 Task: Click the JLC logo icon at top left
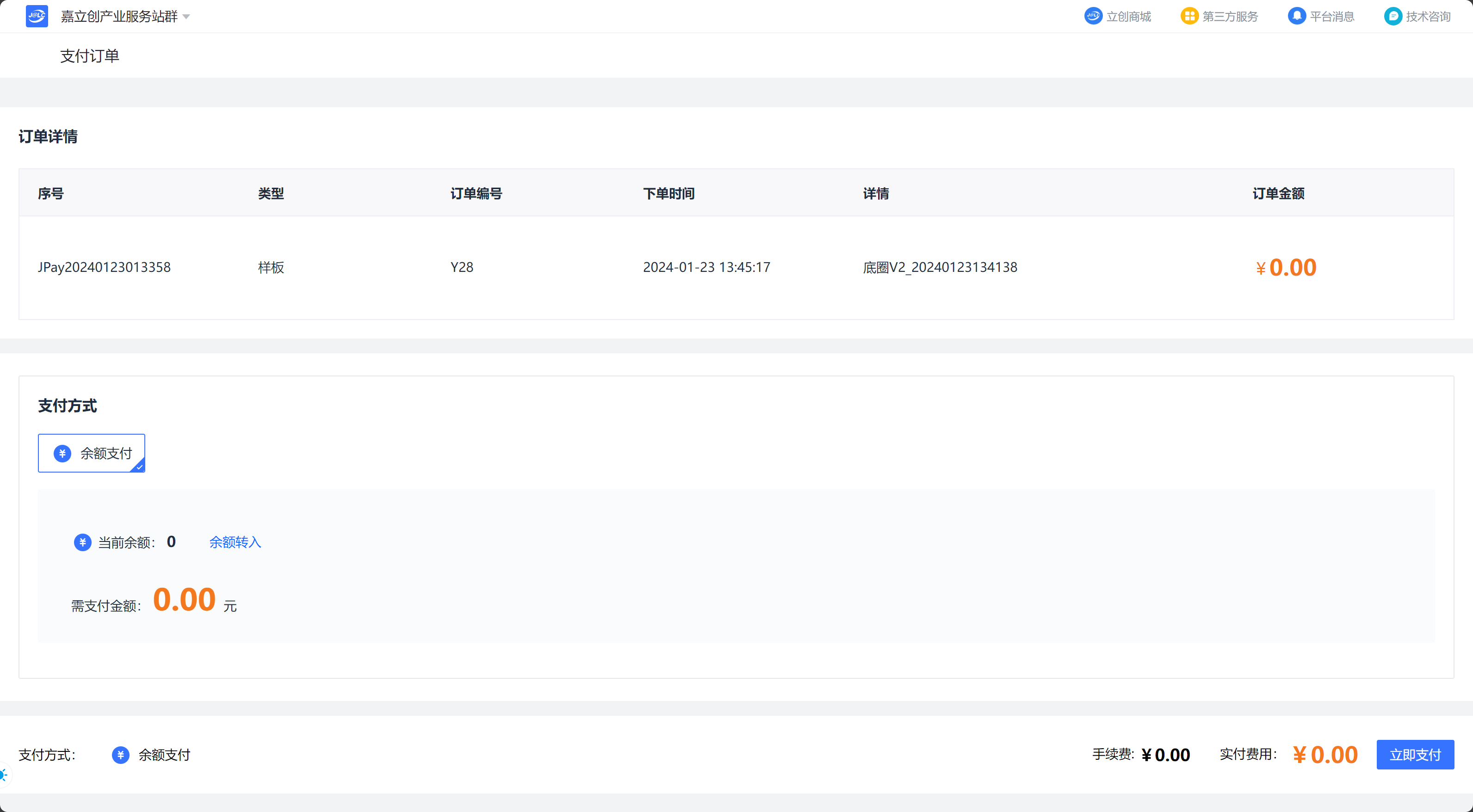coord(37,16)
